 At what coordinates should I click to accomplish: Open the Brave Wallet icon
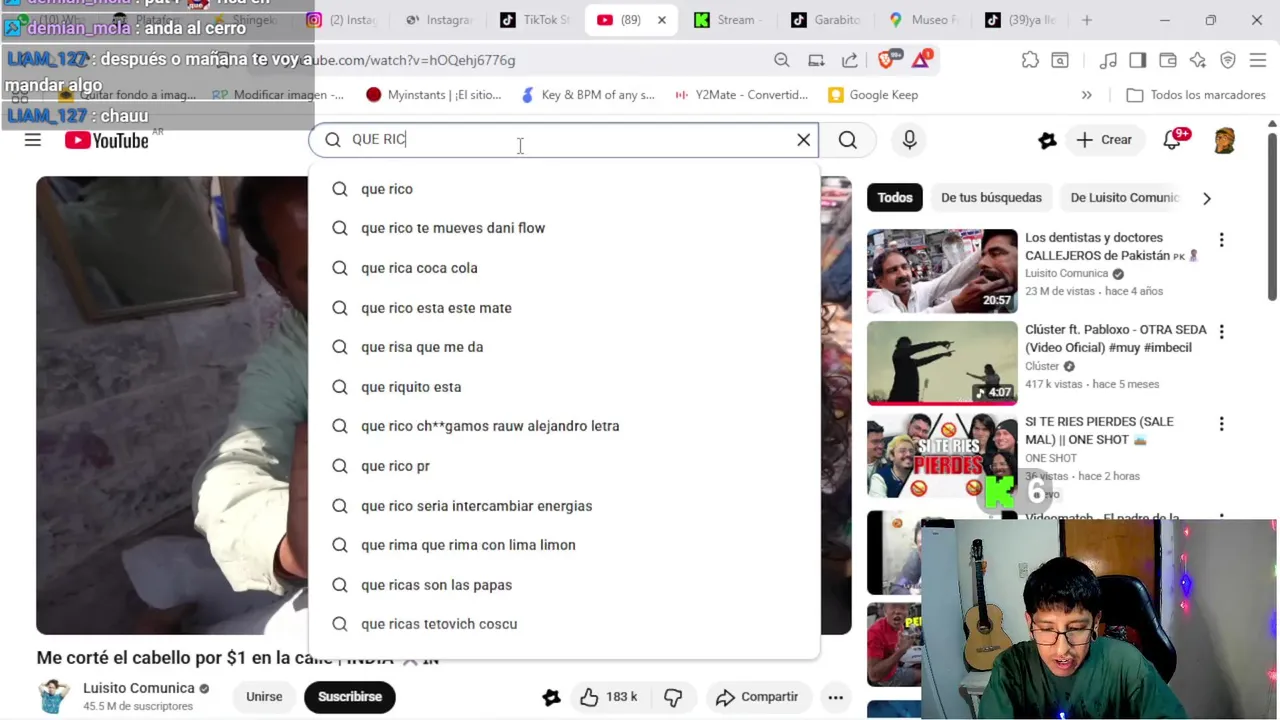tap(1168, 60)
